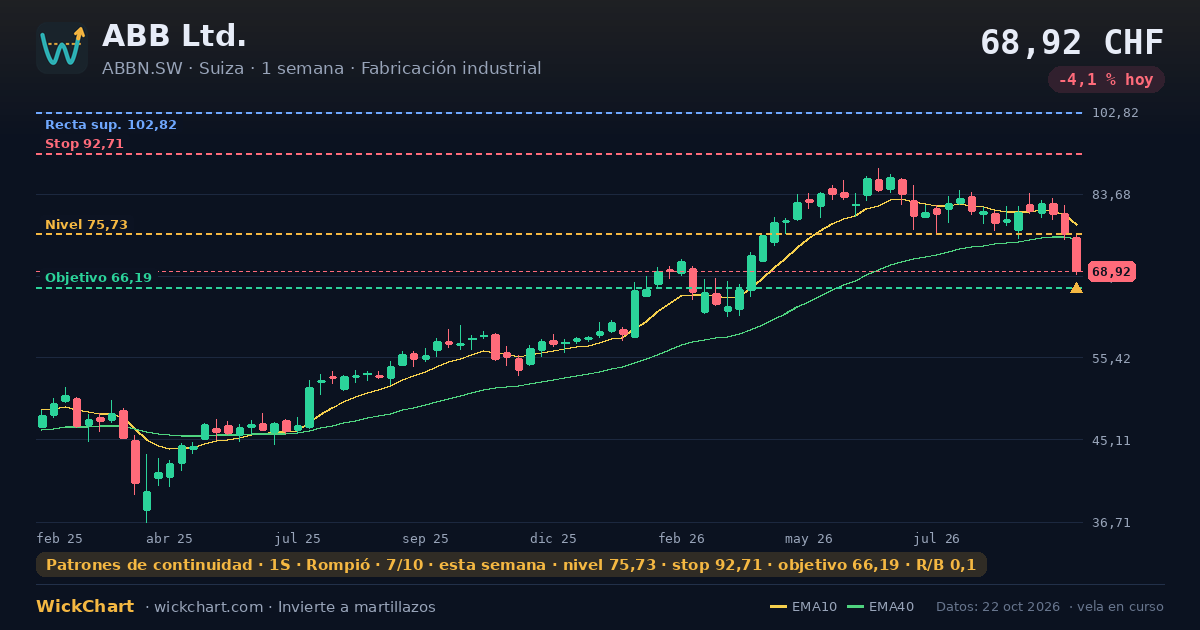Click the ABBN.SW subtitle line
The image size is (1200, 630).
pos(321,69)
